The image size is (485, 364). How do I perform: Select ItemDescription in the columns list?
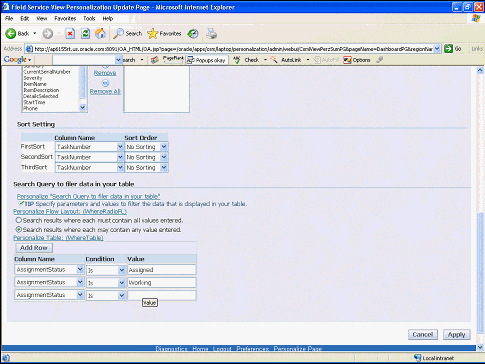click(41, 90)
